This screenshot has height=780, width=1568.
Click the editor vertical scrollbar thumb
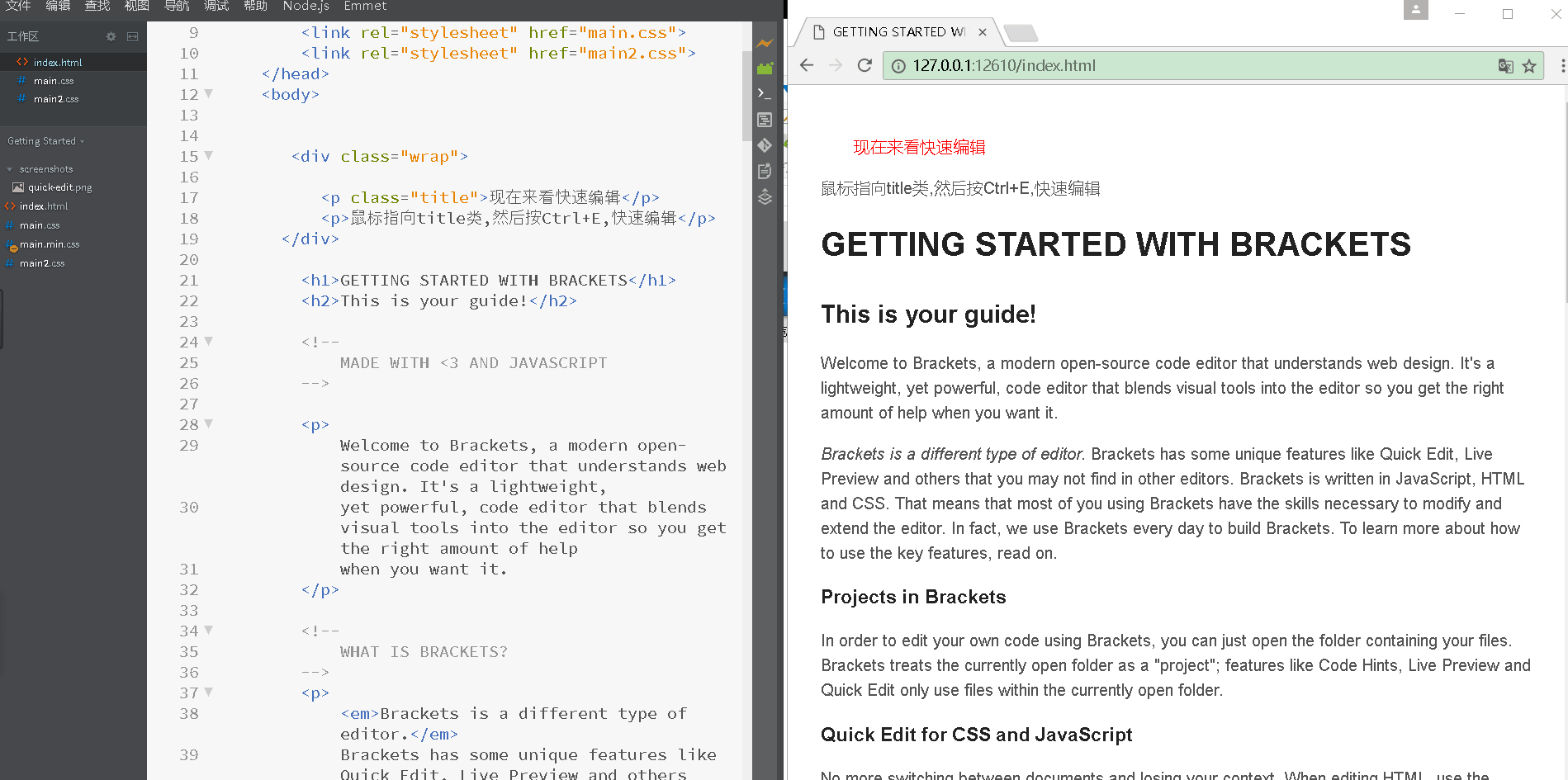point(747,95)
